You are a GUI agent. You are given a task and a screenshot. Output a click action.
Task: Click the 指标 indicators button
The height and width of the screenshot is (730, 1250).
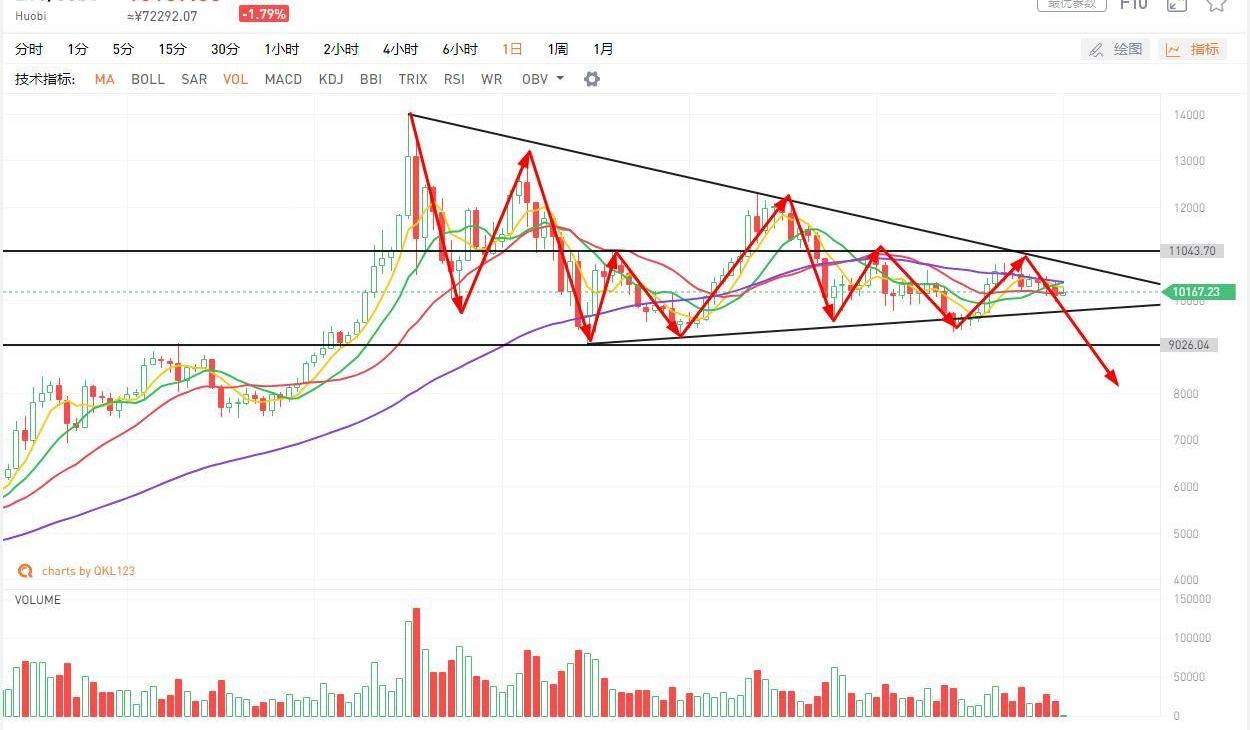click(x=1194, y=49)
